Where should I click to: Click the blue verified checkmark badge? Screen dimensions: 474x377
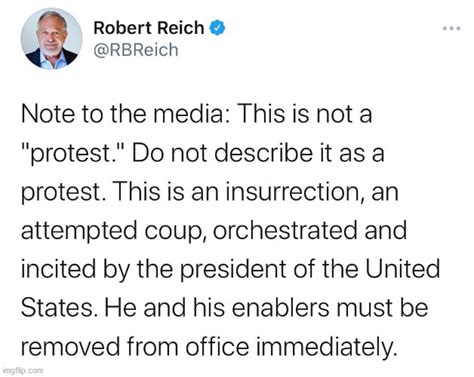coord(217,28)
